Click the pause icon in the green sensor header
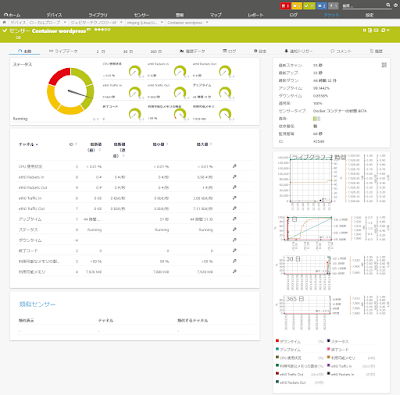 point(364,30)
